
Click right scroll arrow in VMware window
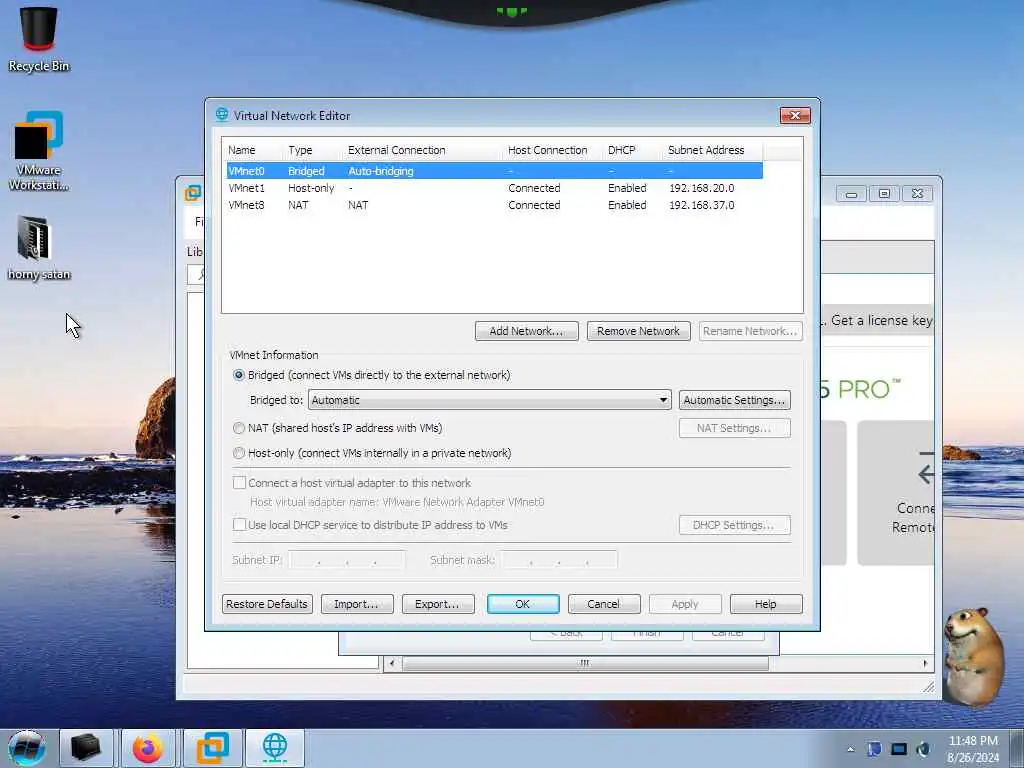[x=925, y=664]
